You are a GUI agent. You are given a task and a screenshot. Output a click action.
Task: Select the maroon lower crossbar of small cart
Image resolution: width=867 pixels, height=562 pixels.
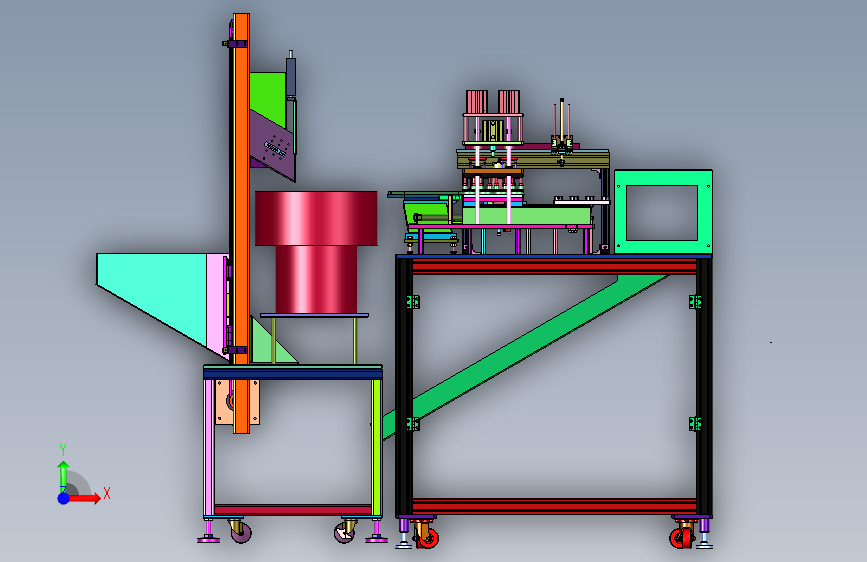[x=293, y=509]
